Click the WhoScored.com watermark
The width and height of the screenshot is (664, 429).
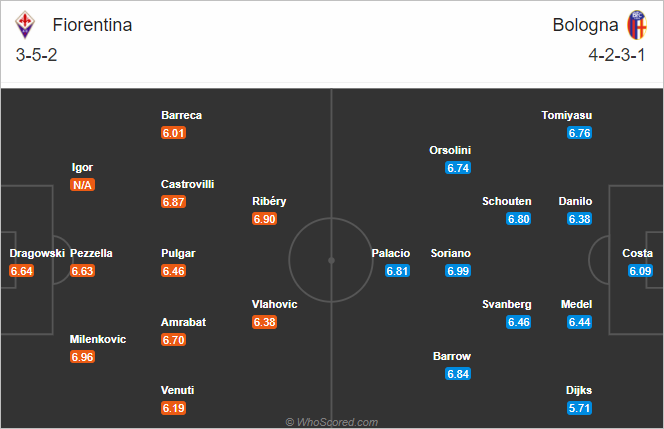(332, 422)
